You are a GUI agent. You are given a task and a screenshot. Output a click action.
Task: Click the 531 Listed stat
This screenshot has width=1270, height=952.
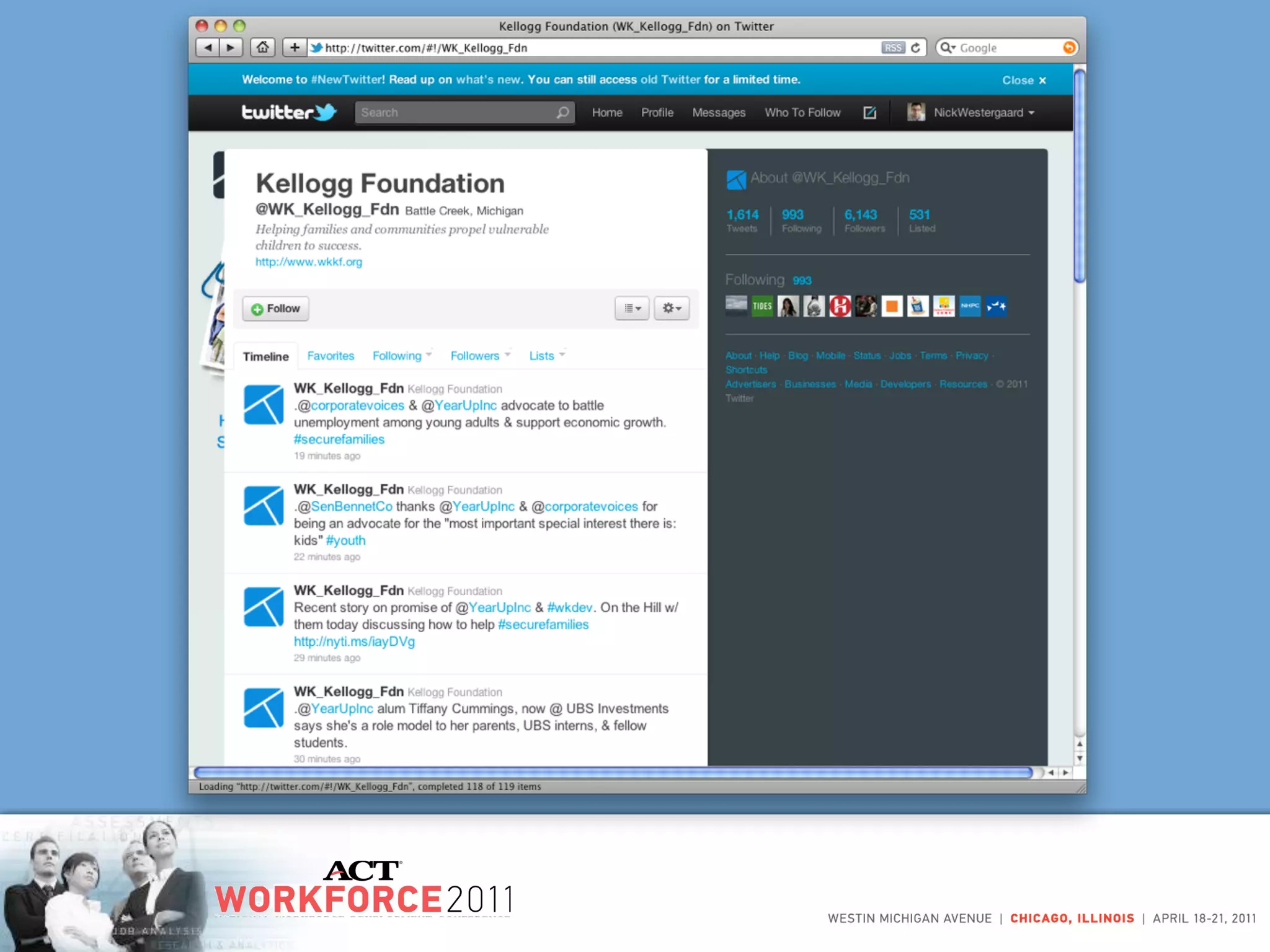click(x=921, y=221)
